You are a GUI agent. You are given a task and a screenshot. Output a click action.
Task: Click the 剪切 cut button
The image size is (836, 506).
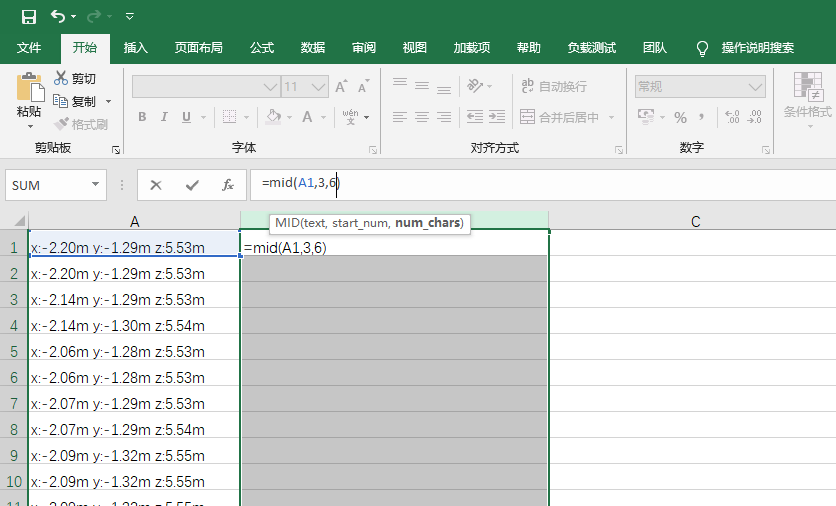75,78
